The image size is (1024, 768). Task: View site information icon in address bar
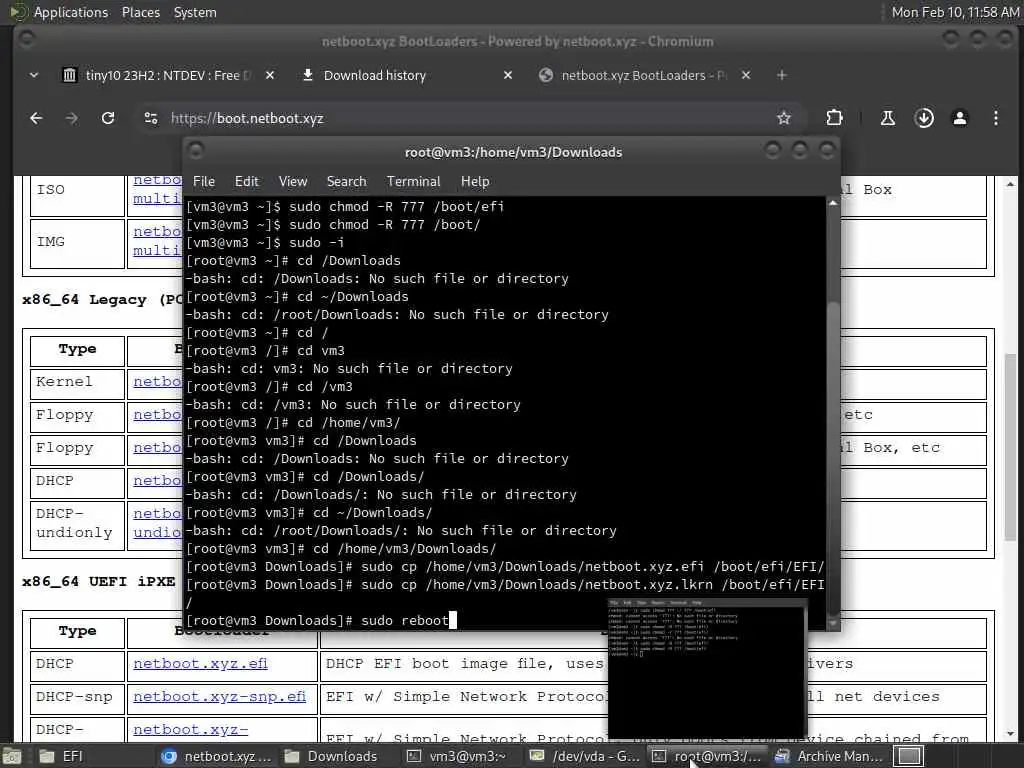pyautogui.click(x=151, y=118)
